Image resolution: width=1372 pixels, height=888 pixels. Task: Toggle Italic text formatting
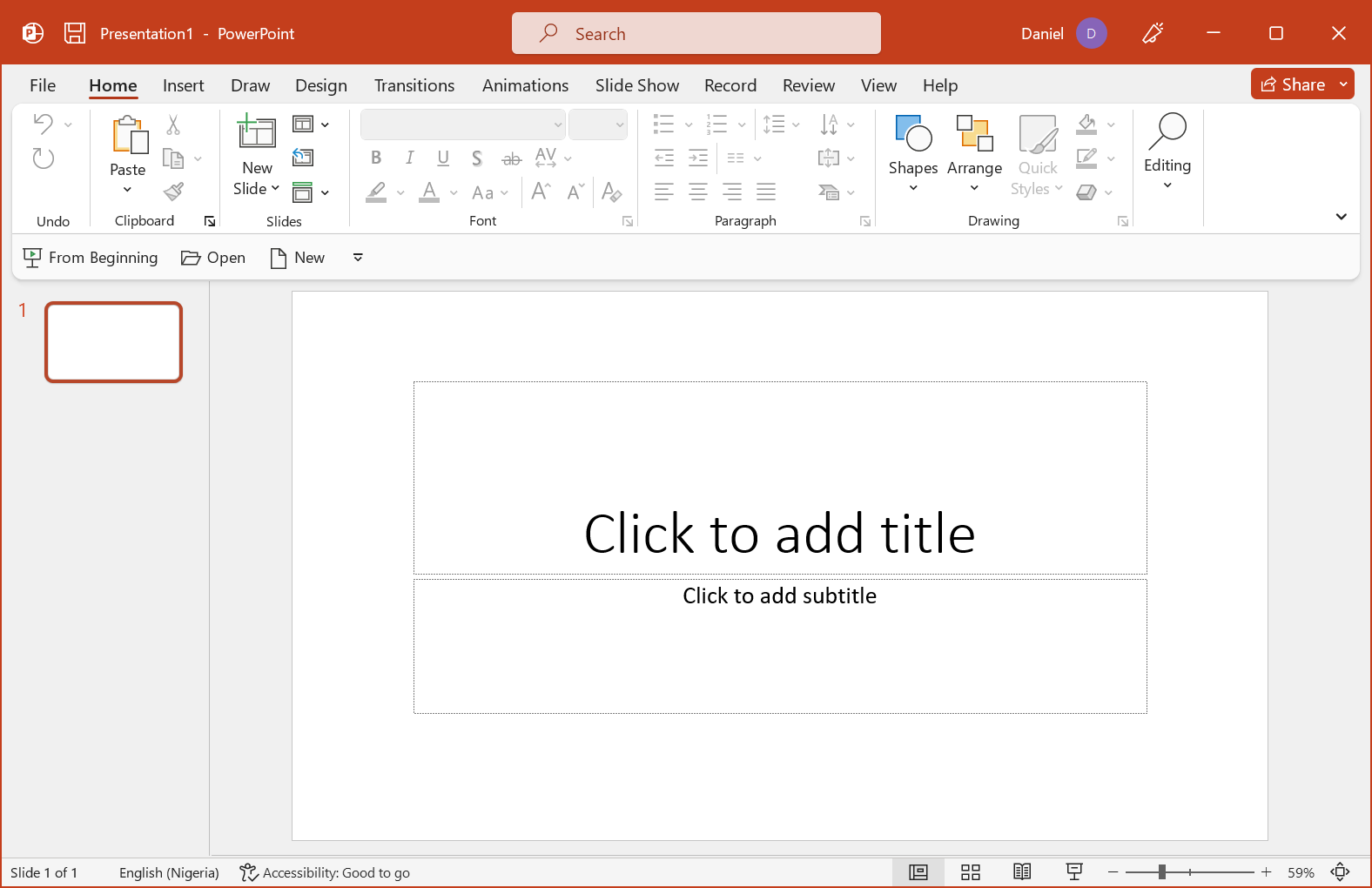tap(409, 158)
